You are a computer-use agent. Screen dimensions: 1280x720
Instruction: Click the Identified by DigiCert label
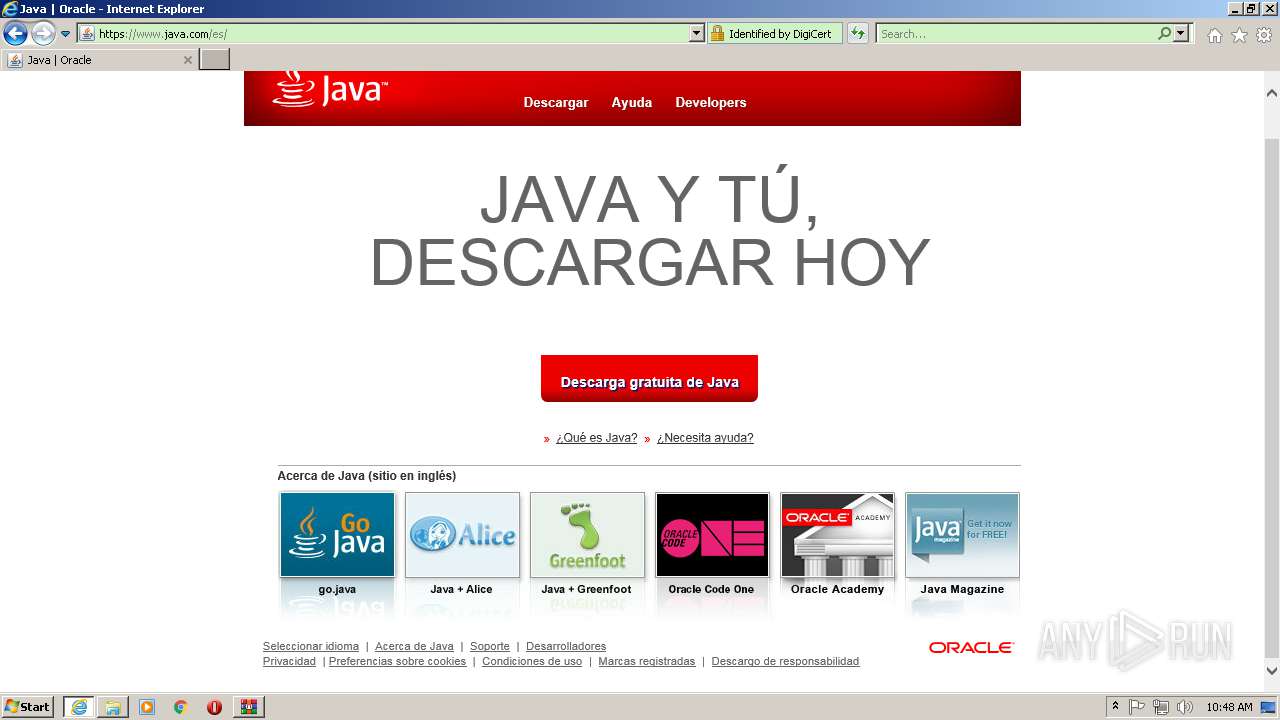click(x=780, y=34)
